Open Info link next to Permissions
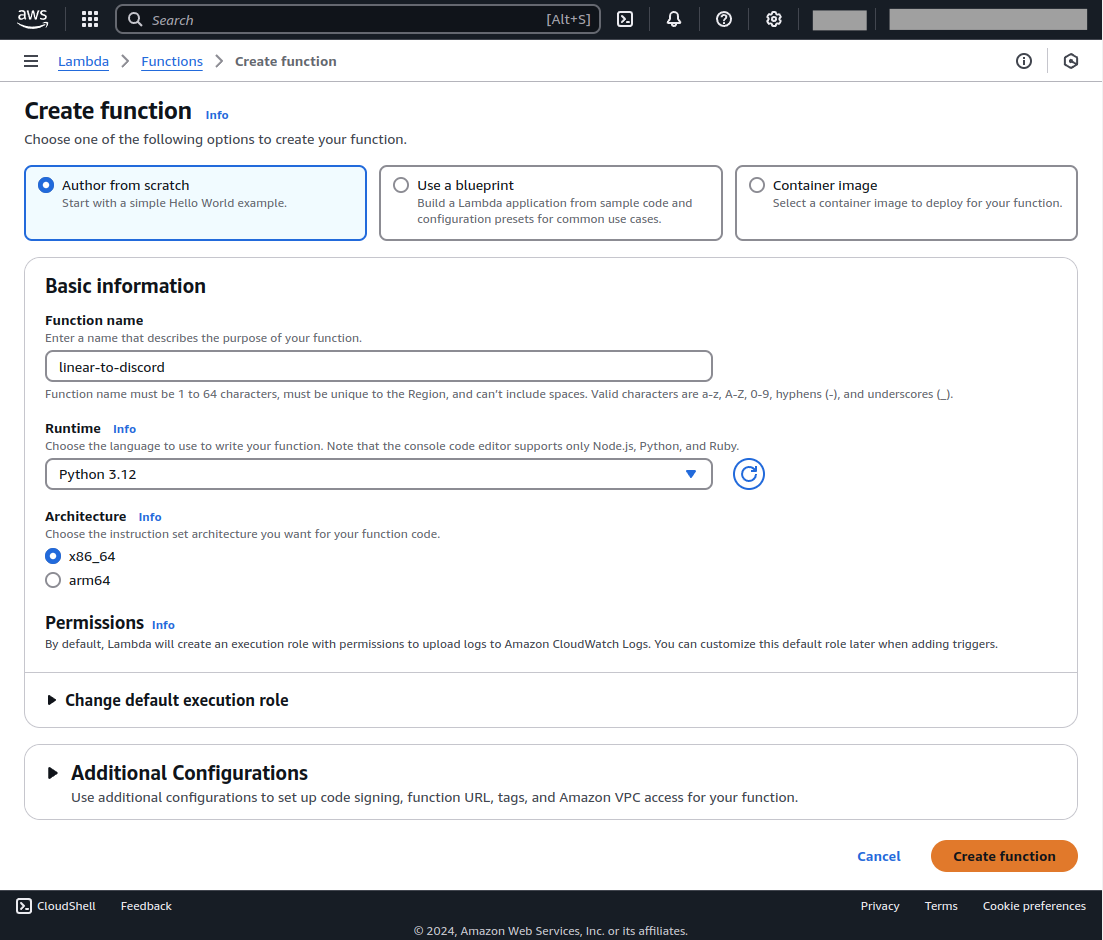Viewport: 1103px width, 940px height. click(163, 625)
